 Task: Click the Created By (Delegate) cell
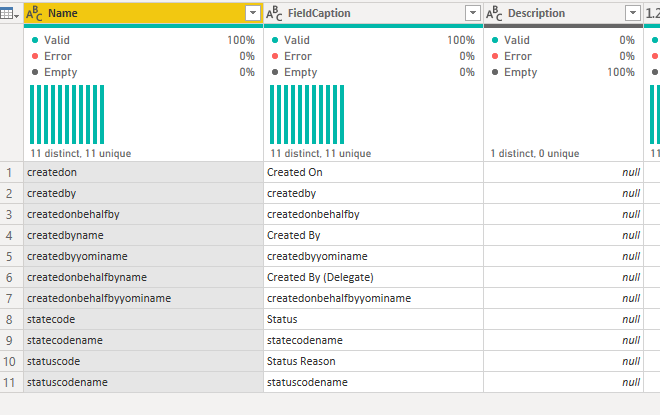pyautogui.click(x=373, y=278)
